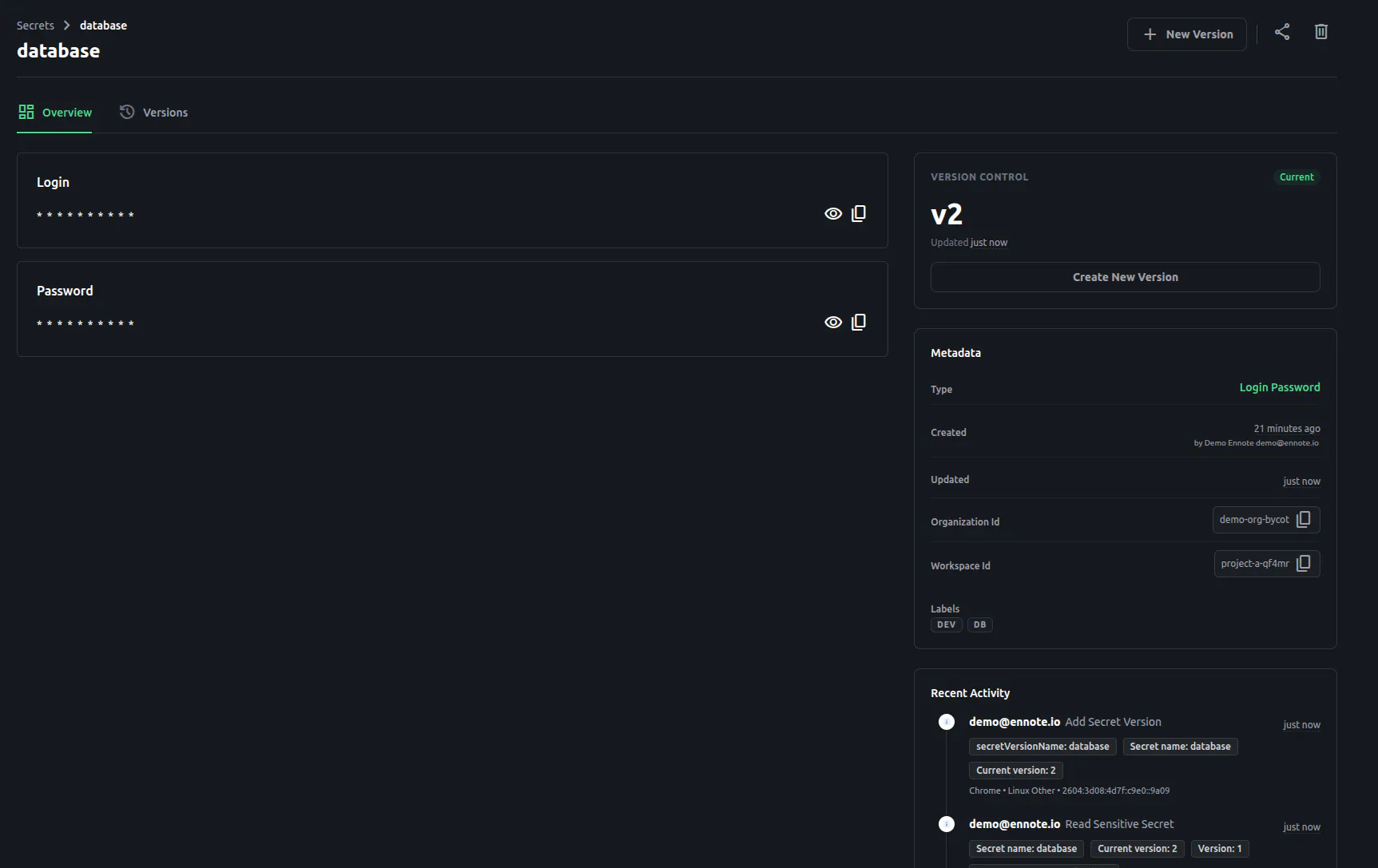The width and height of the screenshot is (1378, 868).
Task: Delete the secret using trash icon
Action: click(x=1321, y=32)
